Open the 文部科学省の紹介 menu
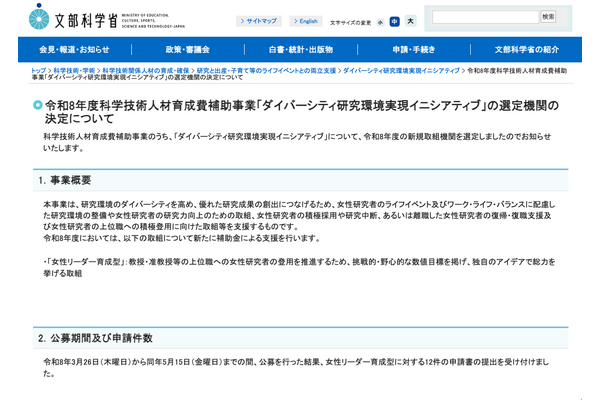Image resolution: width=600 pixels, height=400 pixels. pyautogui.click(x=527, y=49)
